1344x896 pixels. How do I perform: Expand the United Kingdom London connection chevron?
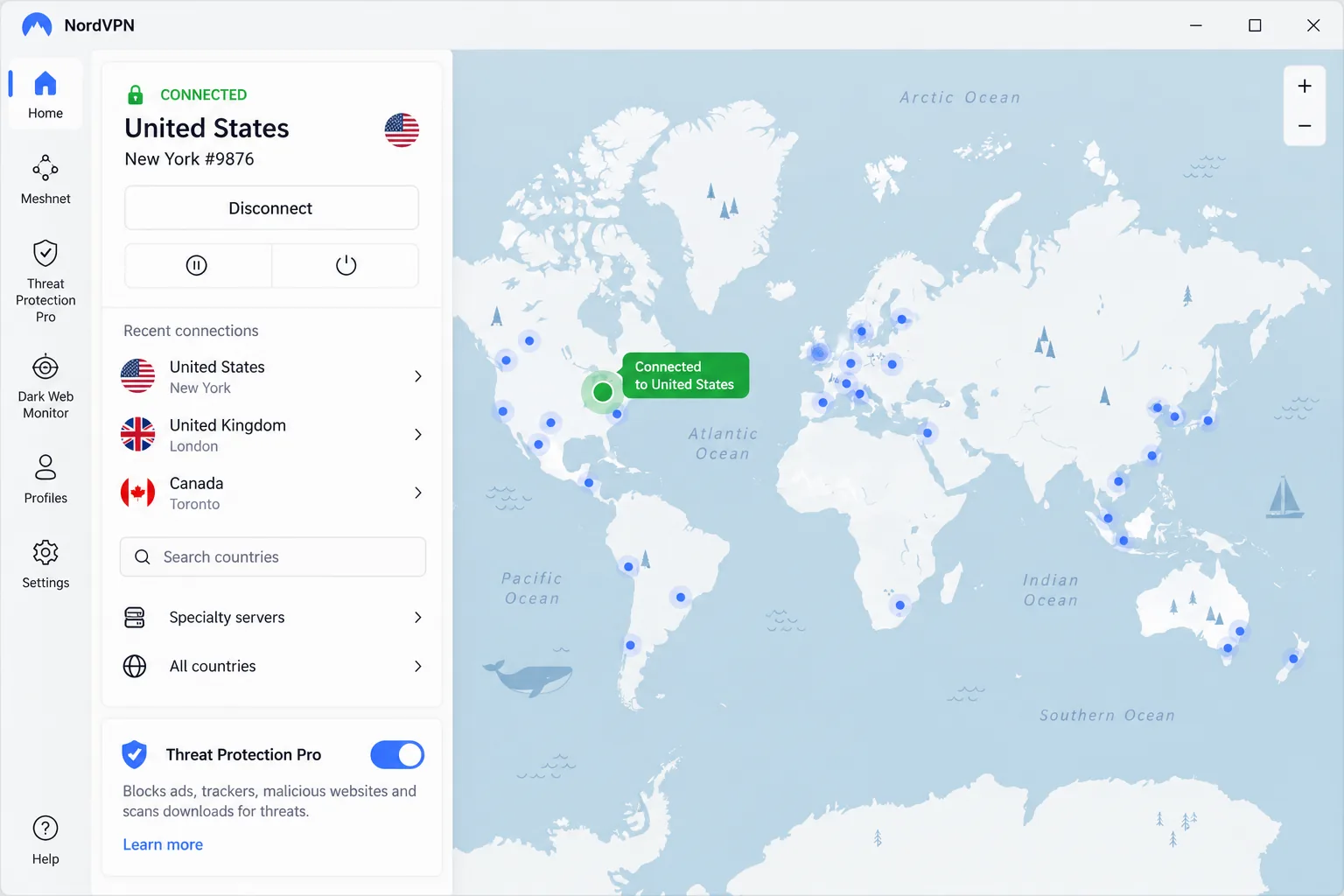(418, 435)
